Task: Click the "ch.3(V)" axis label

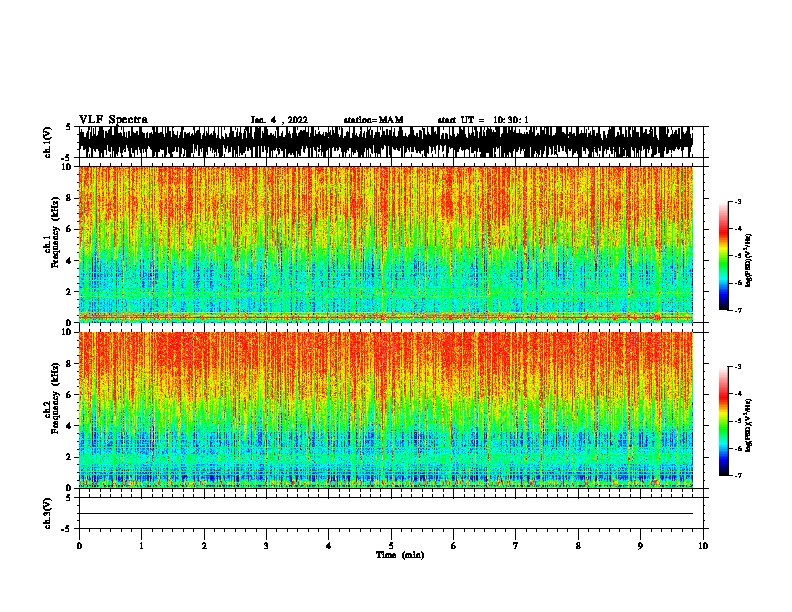Action: point(48,513)
